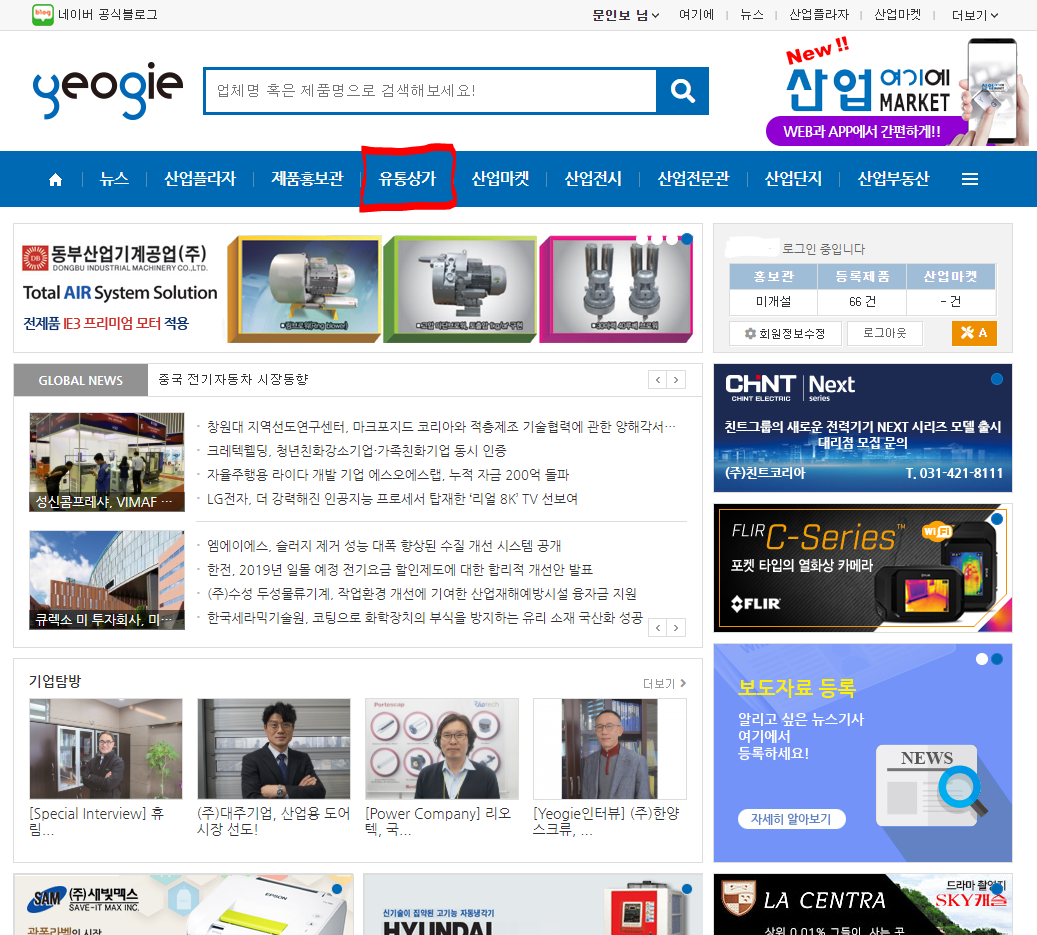Go to the previous page of the news list

click(657, 628)
